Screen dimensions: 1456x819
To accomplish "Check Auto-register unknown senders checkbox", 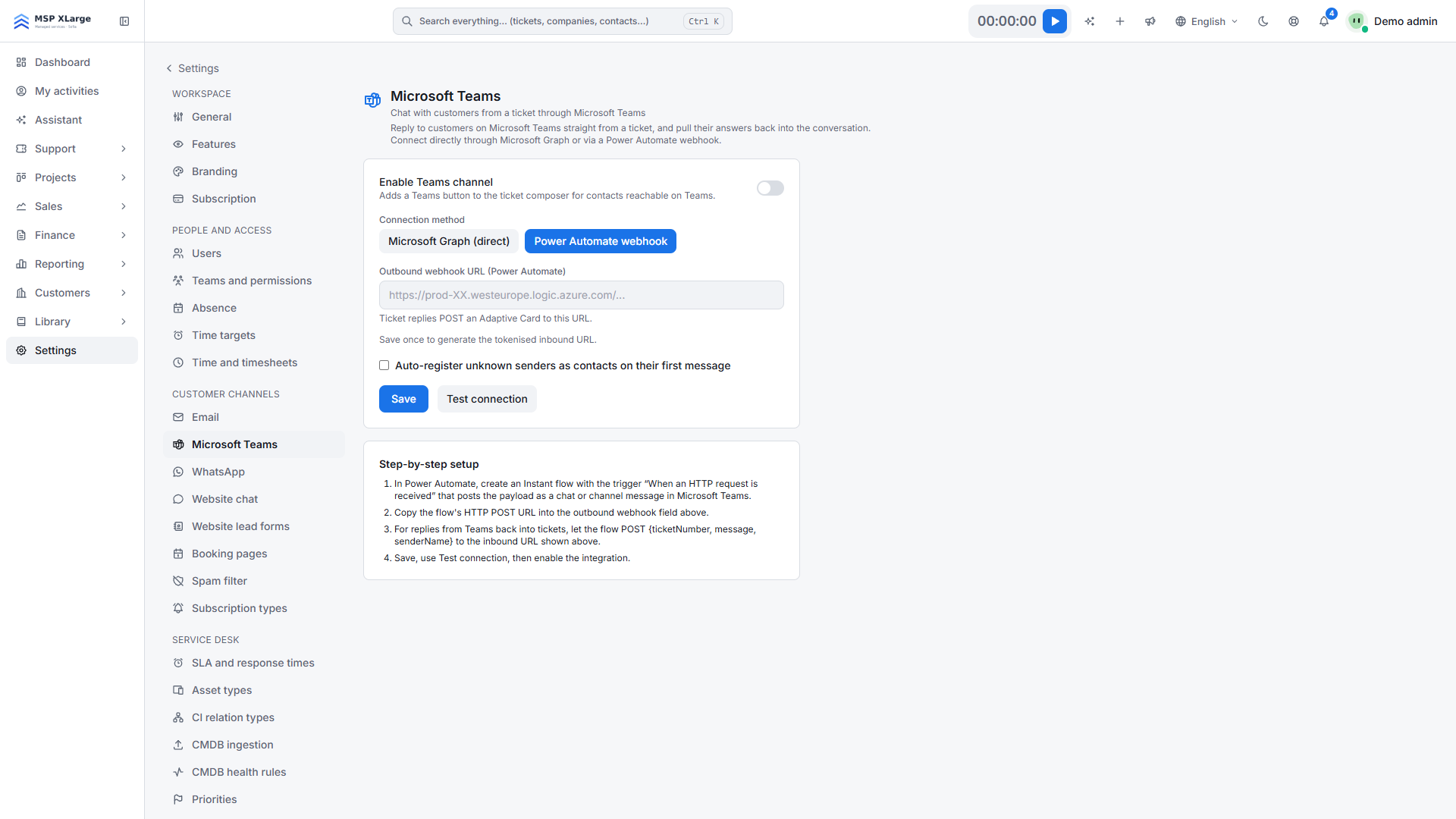I will point(384,366).
